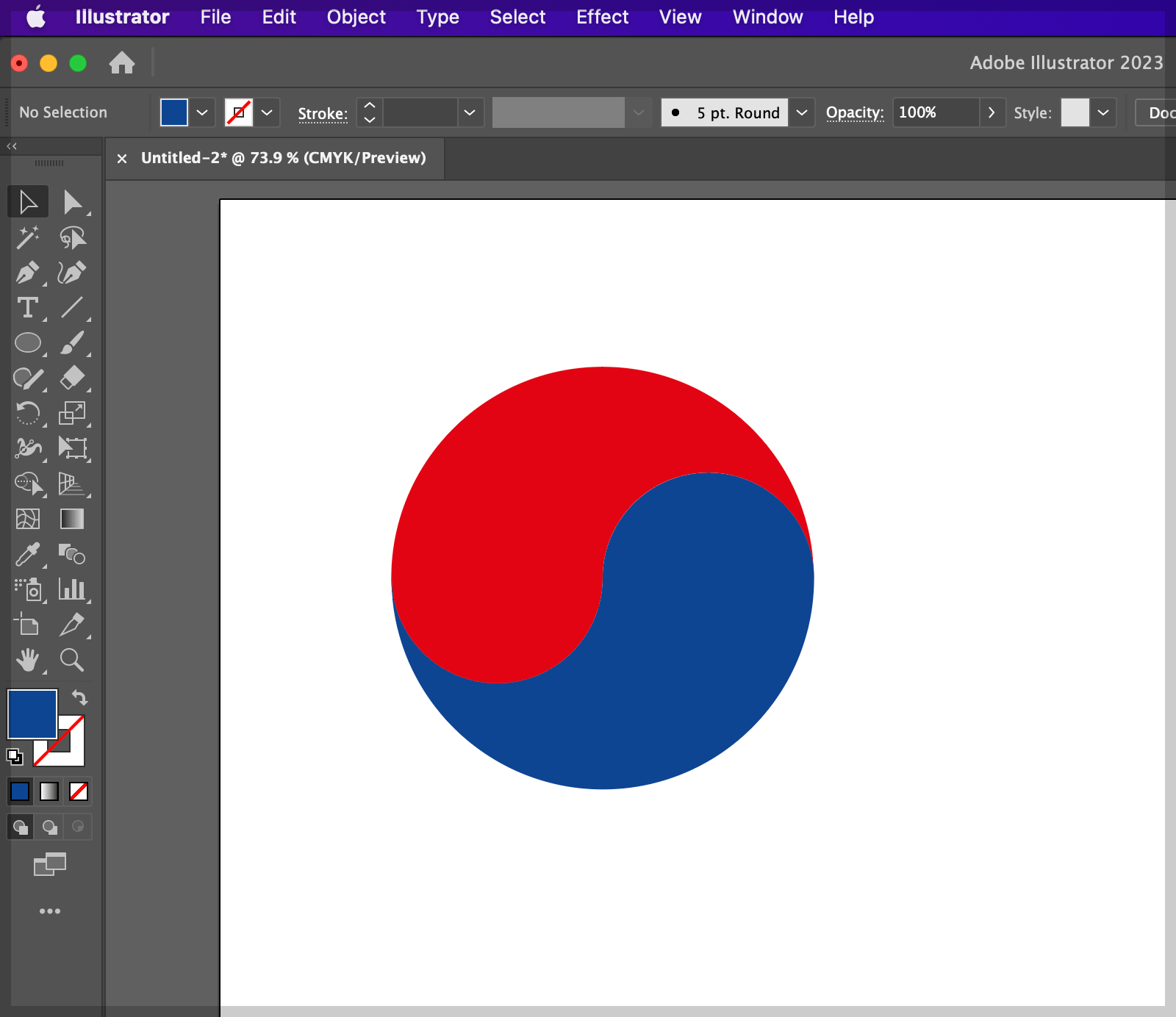Select the Mesh tool
This screenshot has height=1017, width=1176.
pos(28,519)
